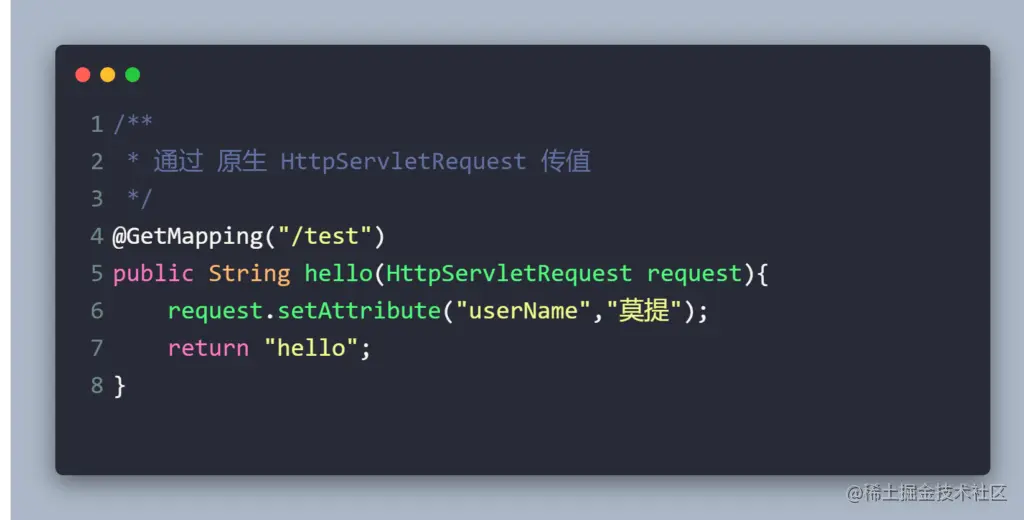1024x520 pixels.
Task: Click the green maximize dot
Action: [x=133, y=75]
